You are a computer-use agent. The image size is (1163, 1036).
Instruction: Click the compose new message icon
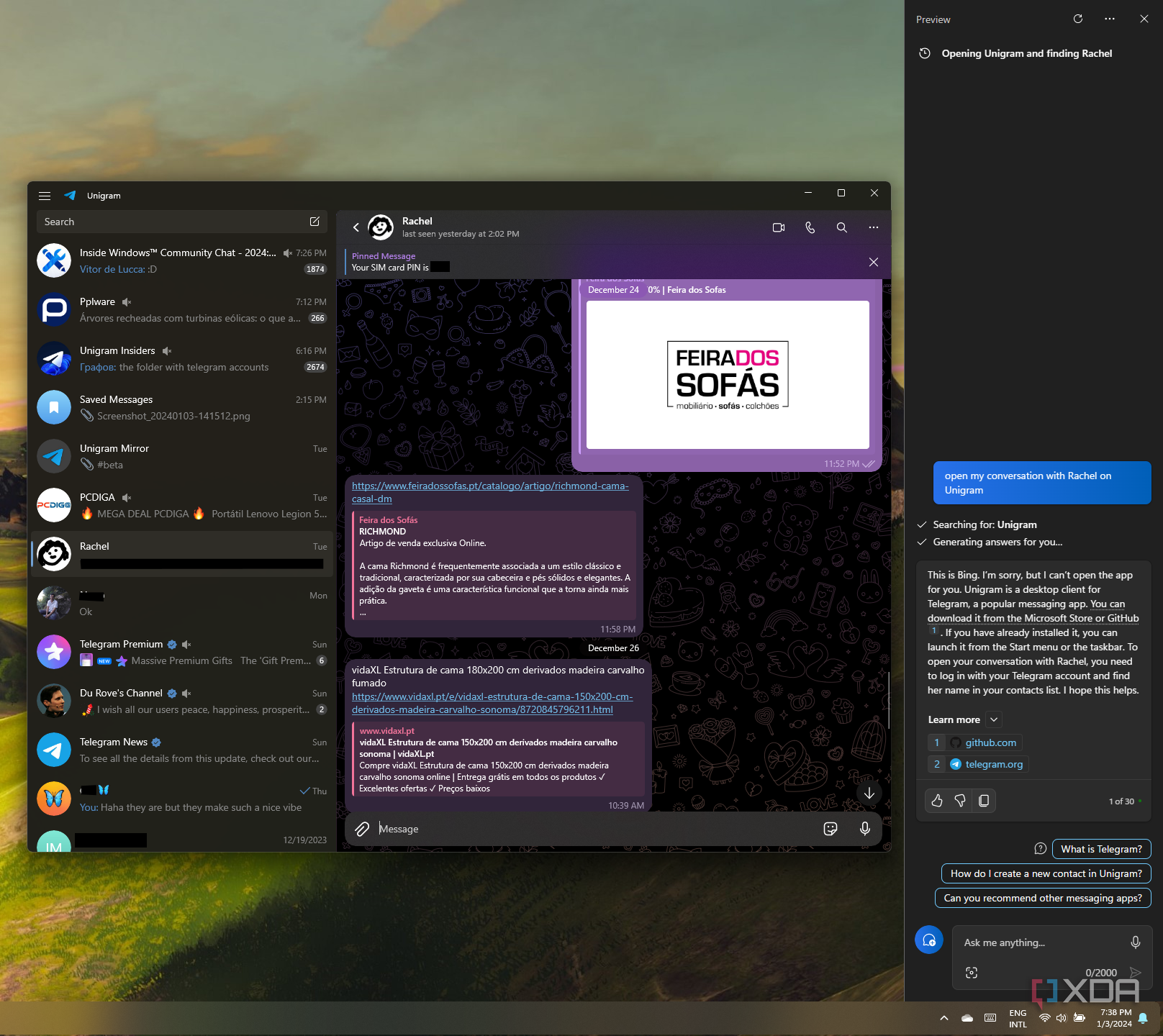314,222
